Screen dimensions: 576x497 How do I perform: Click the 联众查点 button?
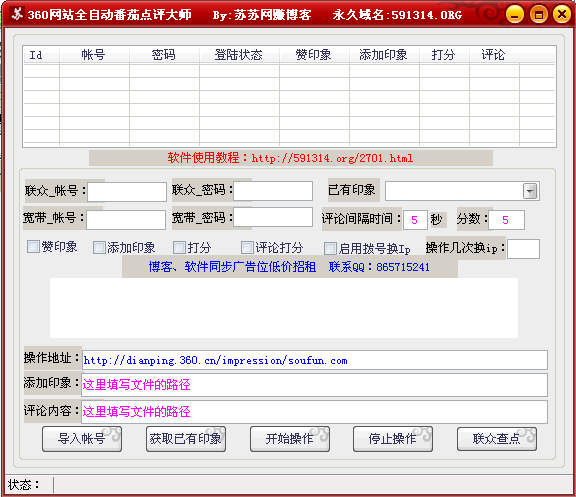click(x=497, y=439)
